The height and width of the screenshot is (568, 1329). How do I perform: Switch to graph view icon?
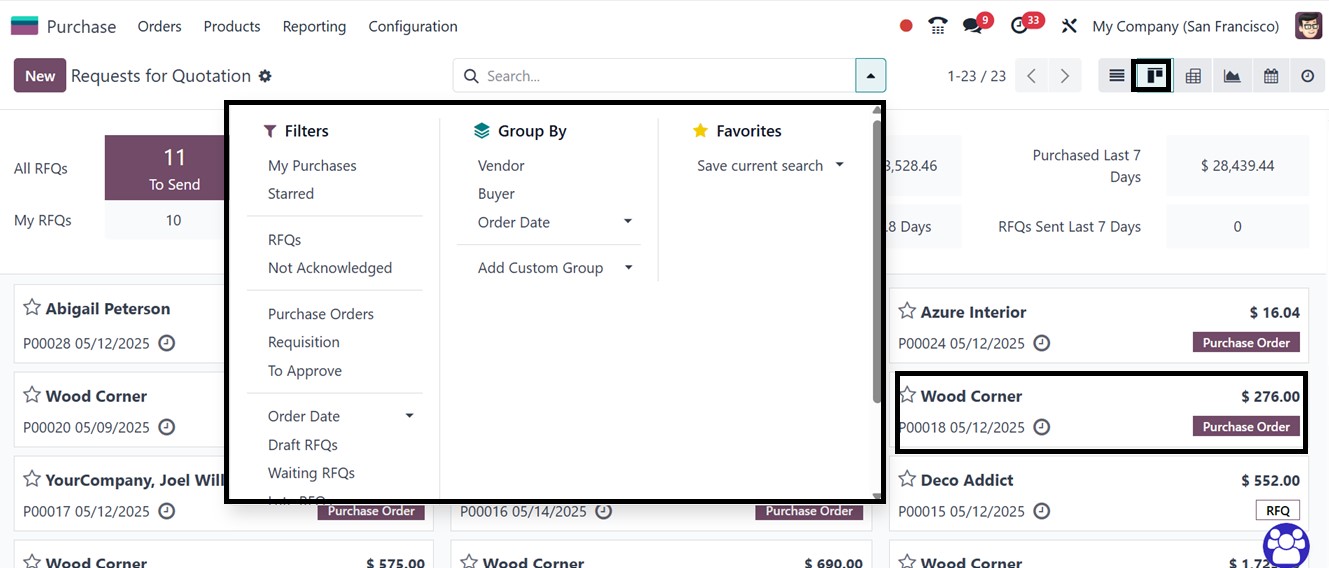1232,76
